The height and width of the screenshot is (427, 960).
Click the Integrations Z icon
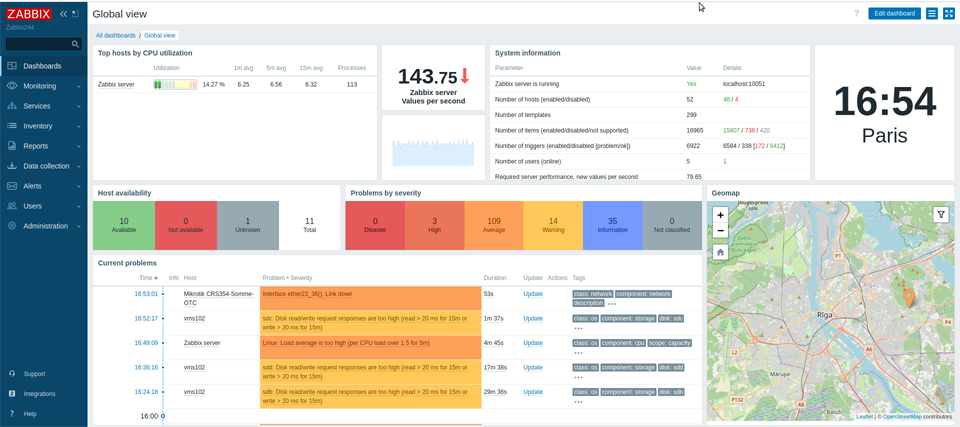coord(12,394)
